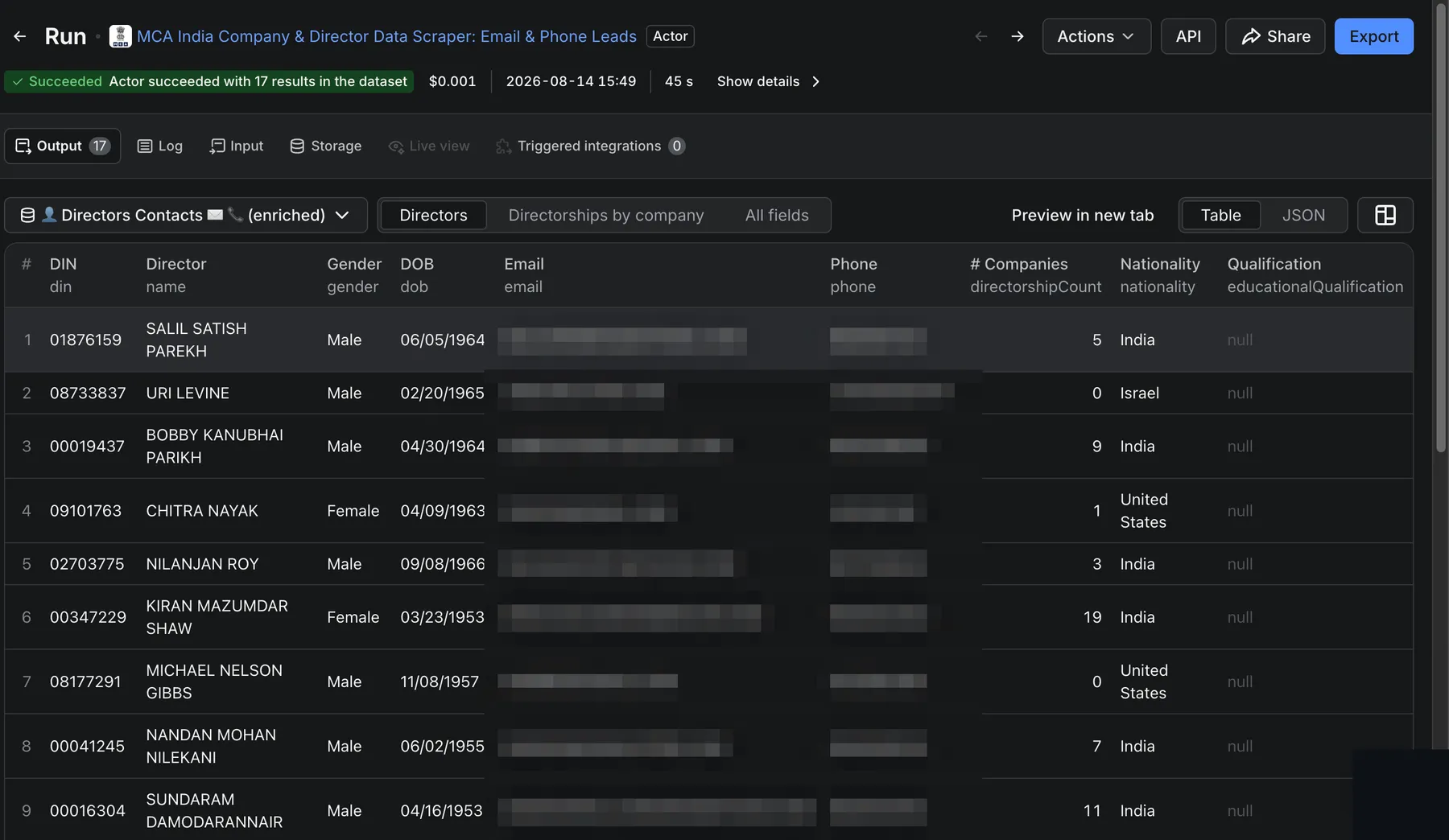This screenshot has width=1449, height=840.
Task: Click the MCA India actor logo icon
Action: point(120,36)
